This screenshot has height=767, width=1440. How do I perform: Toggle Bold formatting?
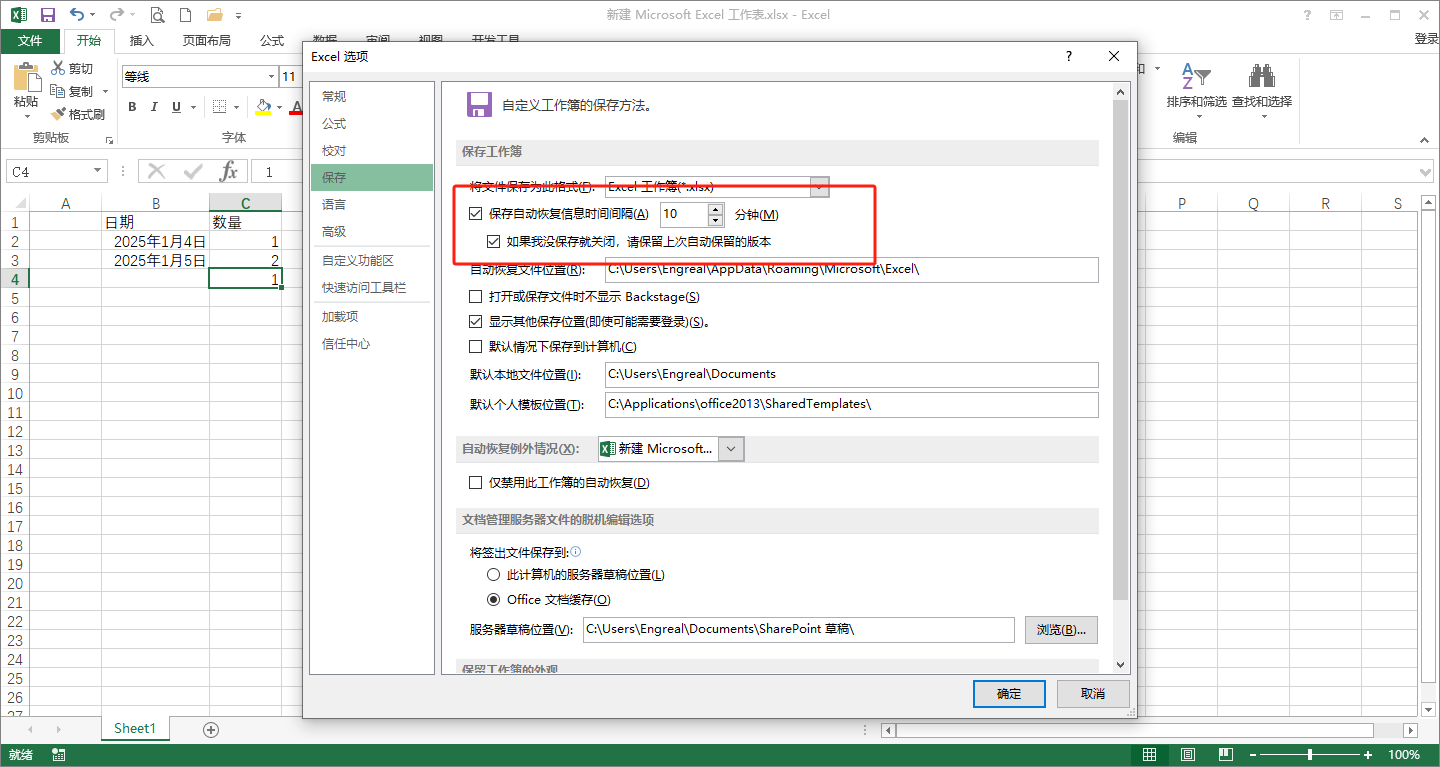pyautogui.click(x=132, y=107)
